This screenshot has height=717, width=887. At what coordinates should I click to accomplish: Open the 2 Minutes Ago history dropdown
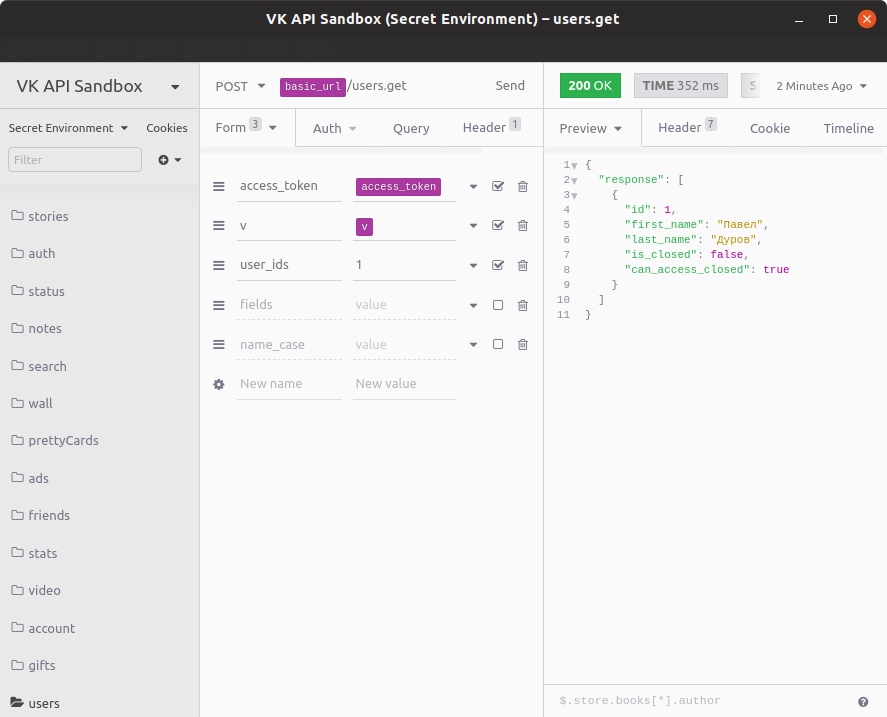tap(821, 86)
